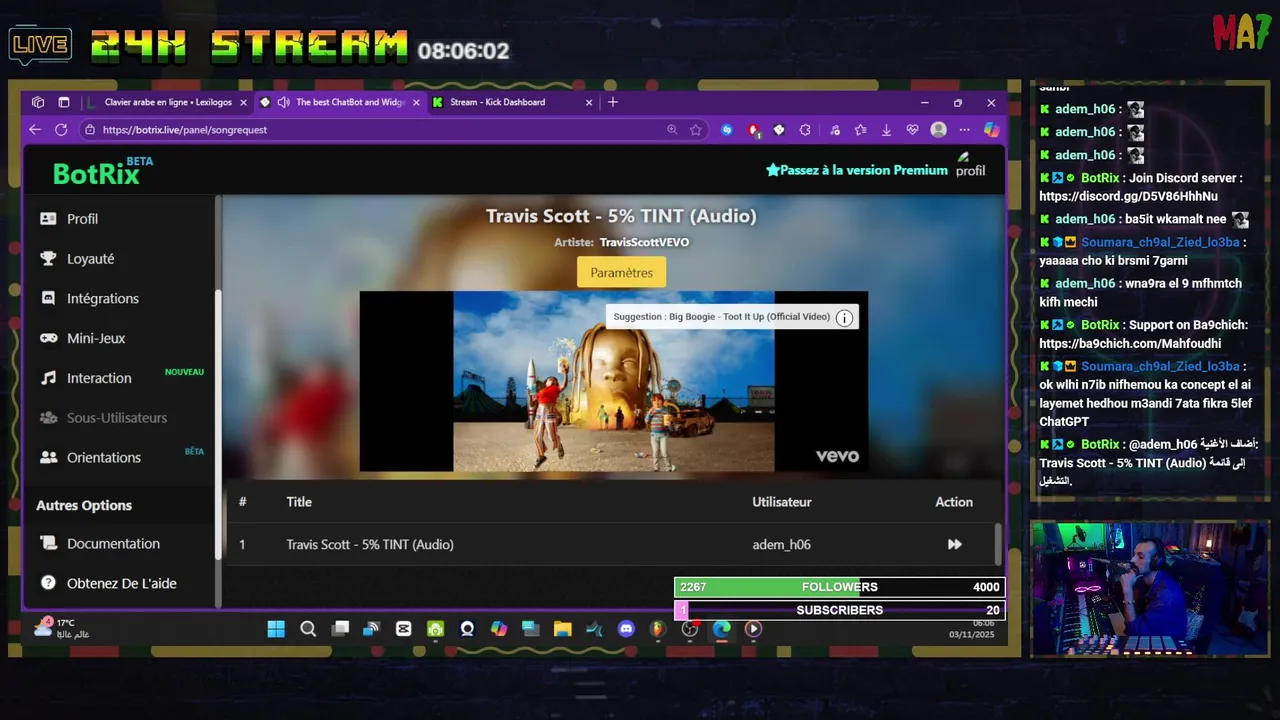Image resolution: width=1280 pixels, height=720 pixels.
Task: Click the vevo logo in the video
Action: [837, 456]
